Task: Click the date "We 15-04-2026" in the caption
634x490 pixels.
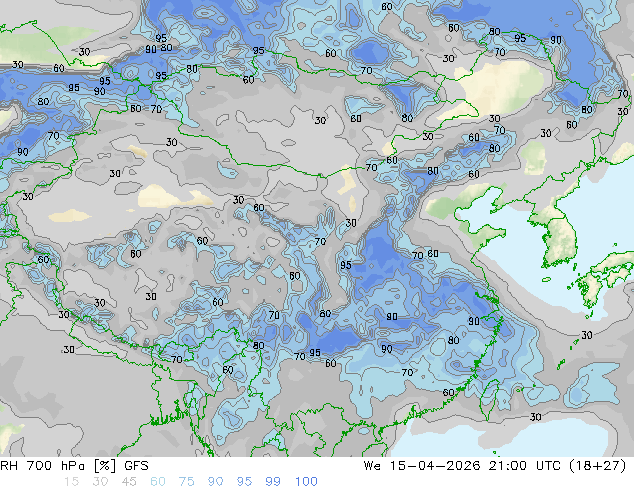Action: (x=422, y=466)
